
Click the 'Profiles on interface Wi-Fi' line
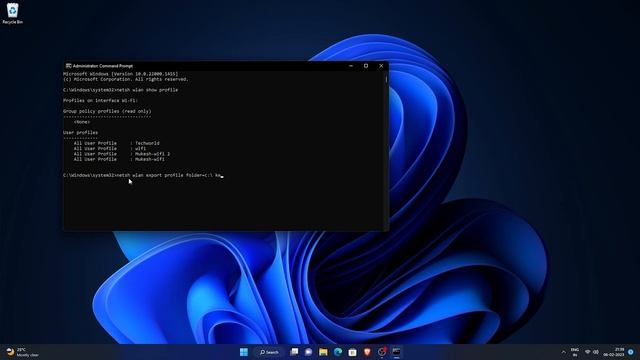click(100, 100)
